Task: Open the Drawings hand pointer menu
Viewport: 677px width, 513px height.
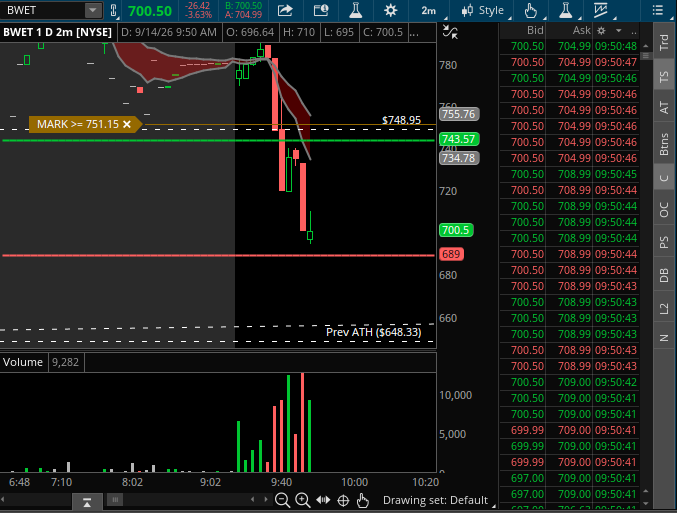Action: pos(531,10)
